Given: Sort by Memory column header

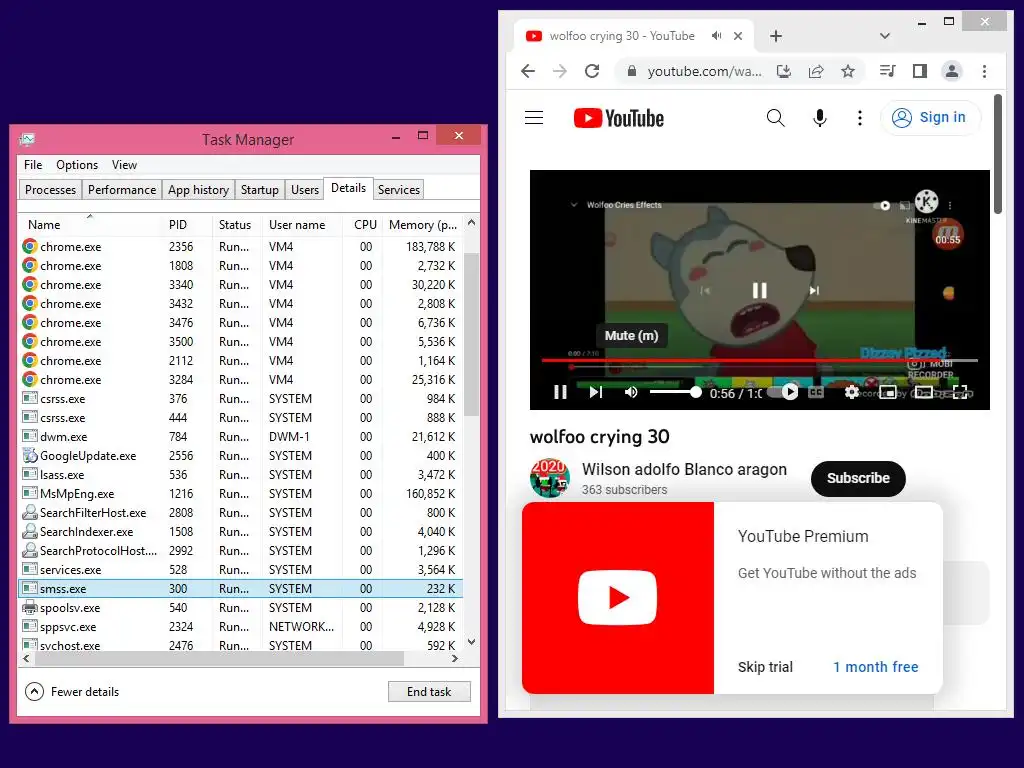Looking at the screenshot, I should (x=423, y=225).
